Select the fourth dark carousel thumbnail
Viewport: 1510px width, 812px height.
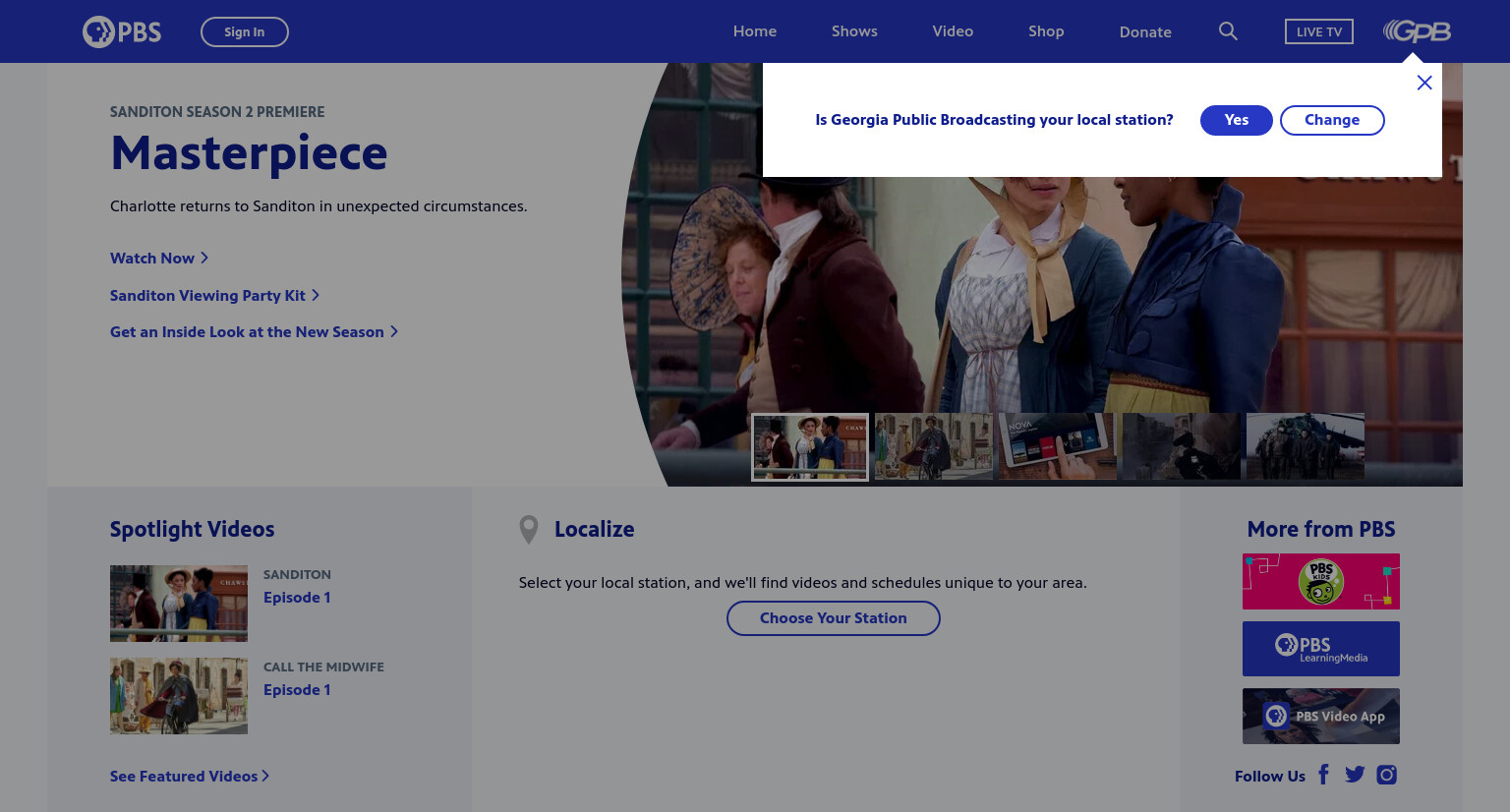[1182, 446]
